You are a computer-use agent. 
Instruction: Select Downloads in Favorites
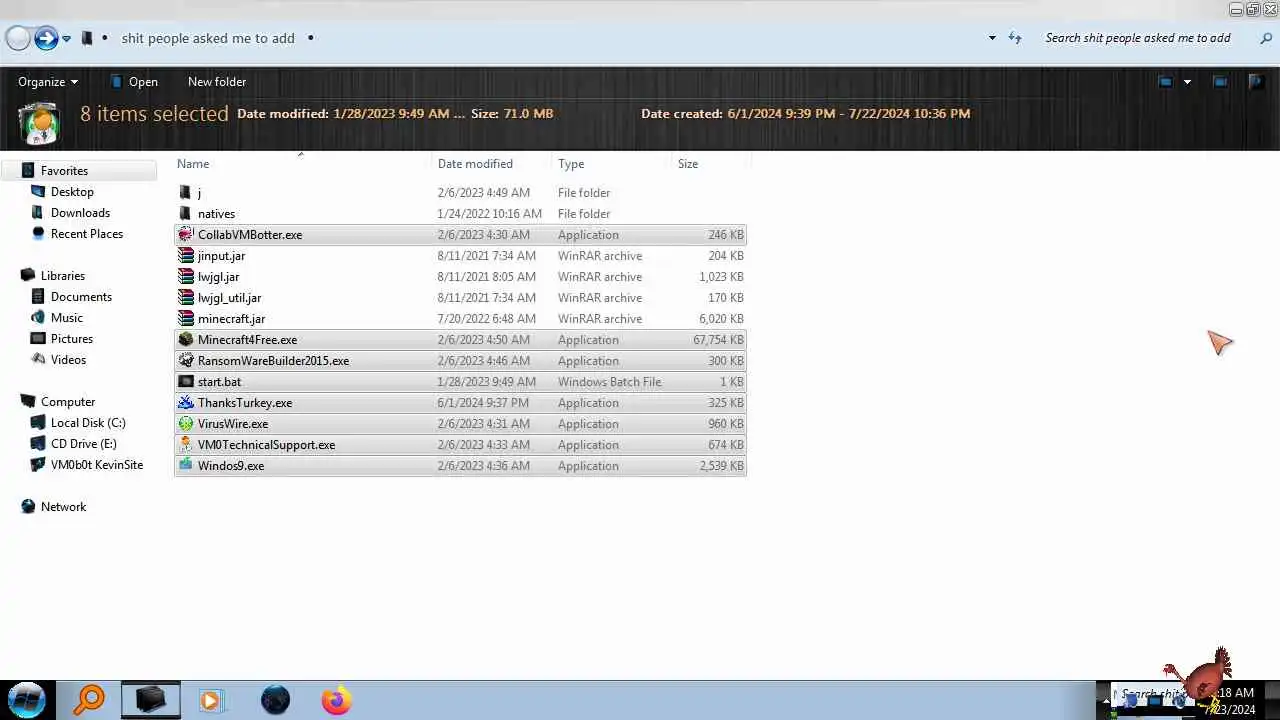tap(80, 213)
